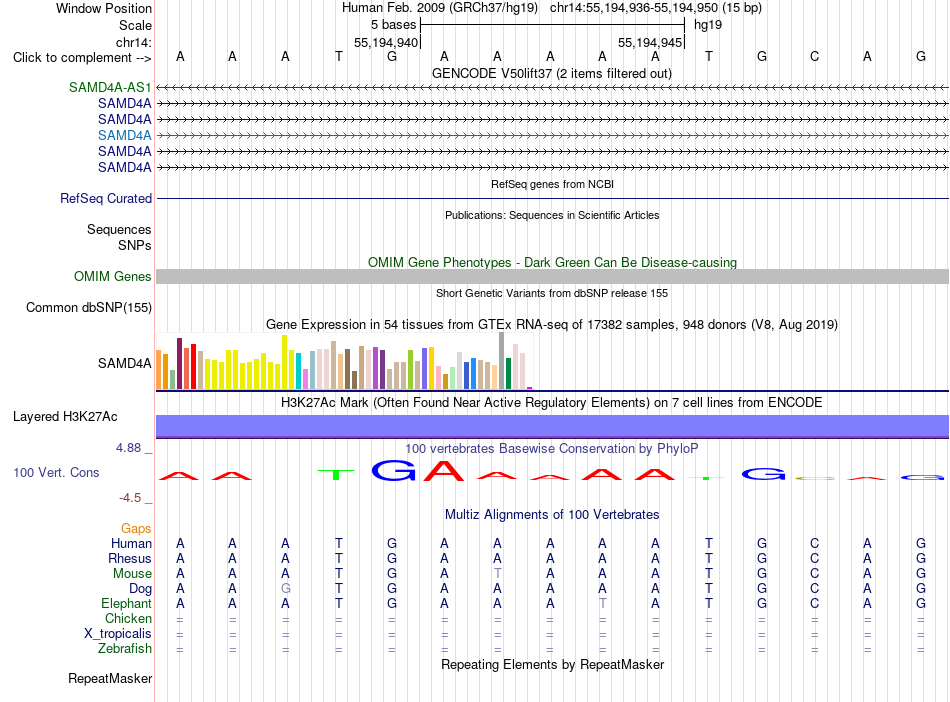Select the Chicken species row label
The height and width of the screenshot is (702, 950).
(x=128, y=618)
